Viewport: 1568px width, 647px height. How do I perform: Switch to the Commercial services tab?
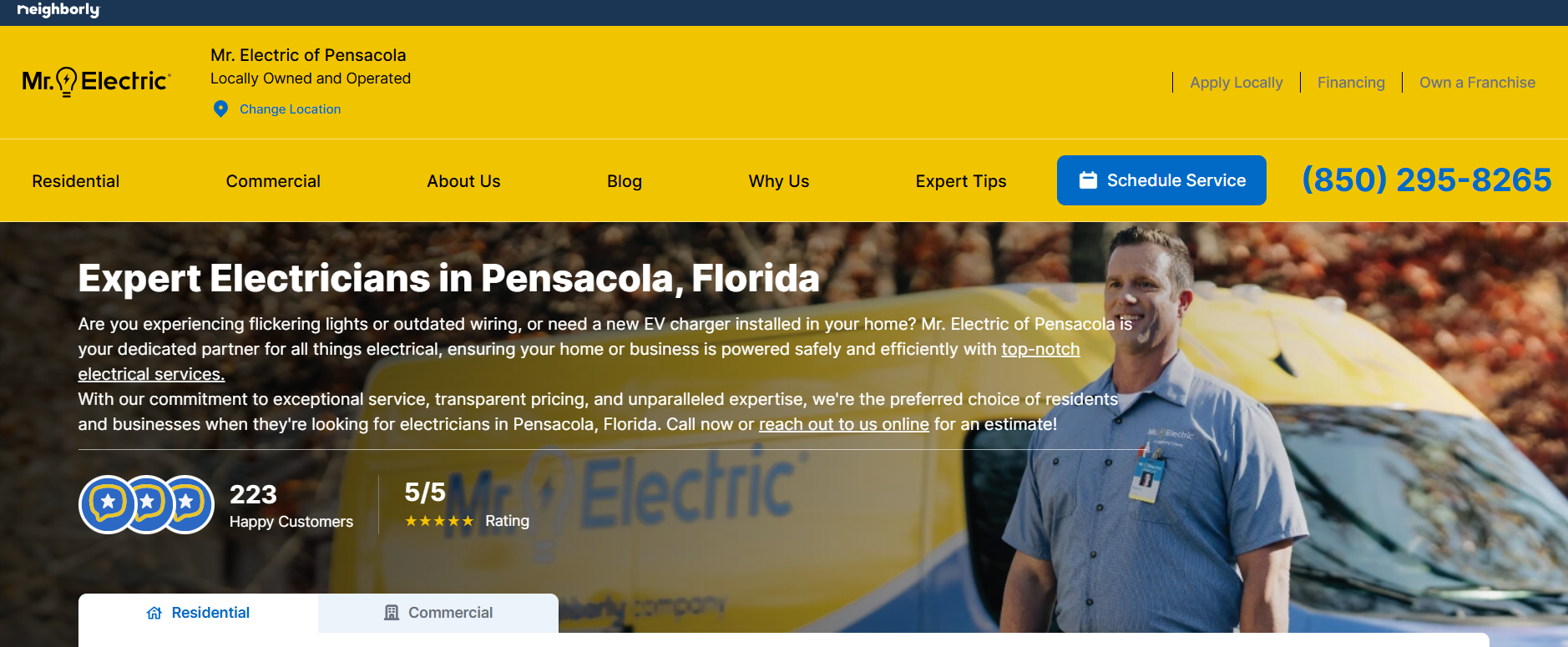pos(438,613)
